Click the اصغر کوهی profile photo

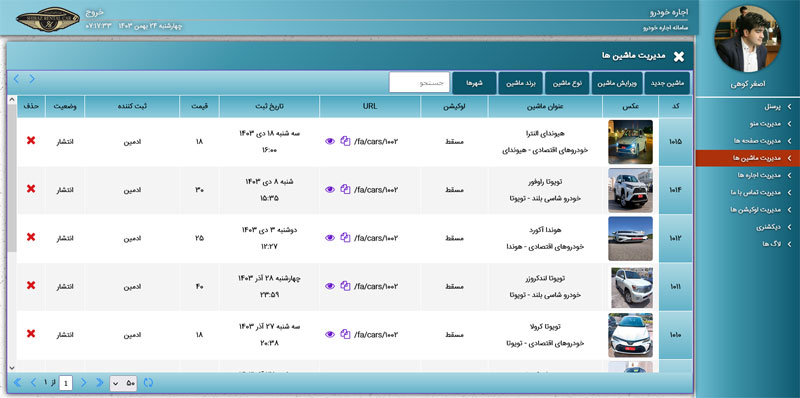747,39
